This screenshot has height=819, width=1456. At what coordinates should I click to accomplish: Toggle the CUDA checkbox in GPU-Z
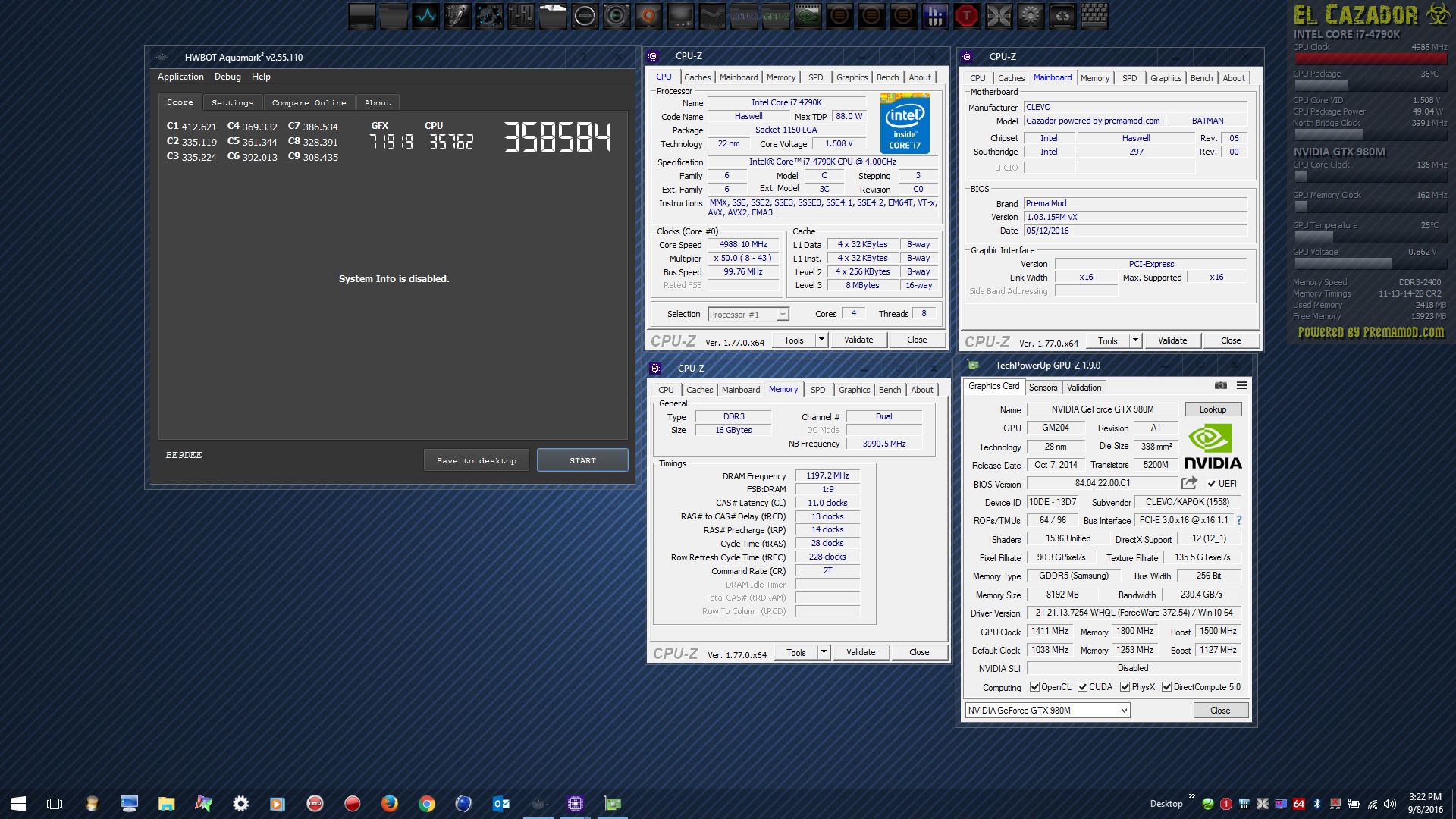click(x=1082, y=687)
